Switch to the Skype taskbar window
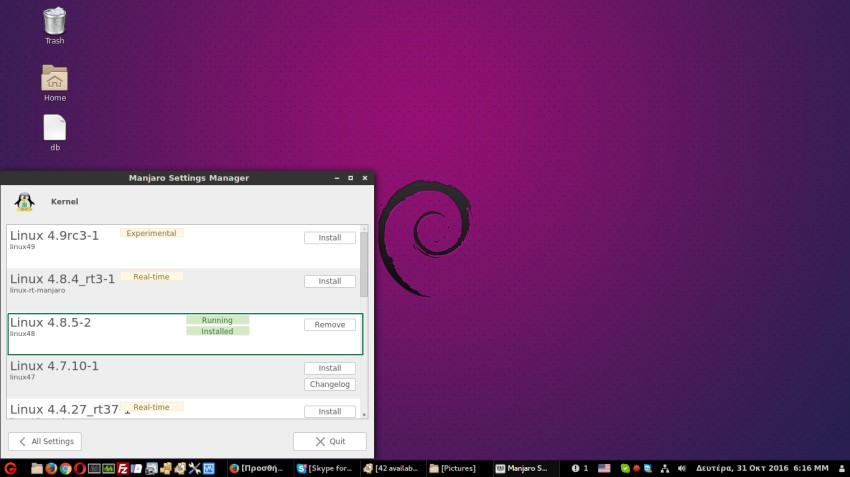Viewport: 850px width, 477px height. (x=323, y=468)
